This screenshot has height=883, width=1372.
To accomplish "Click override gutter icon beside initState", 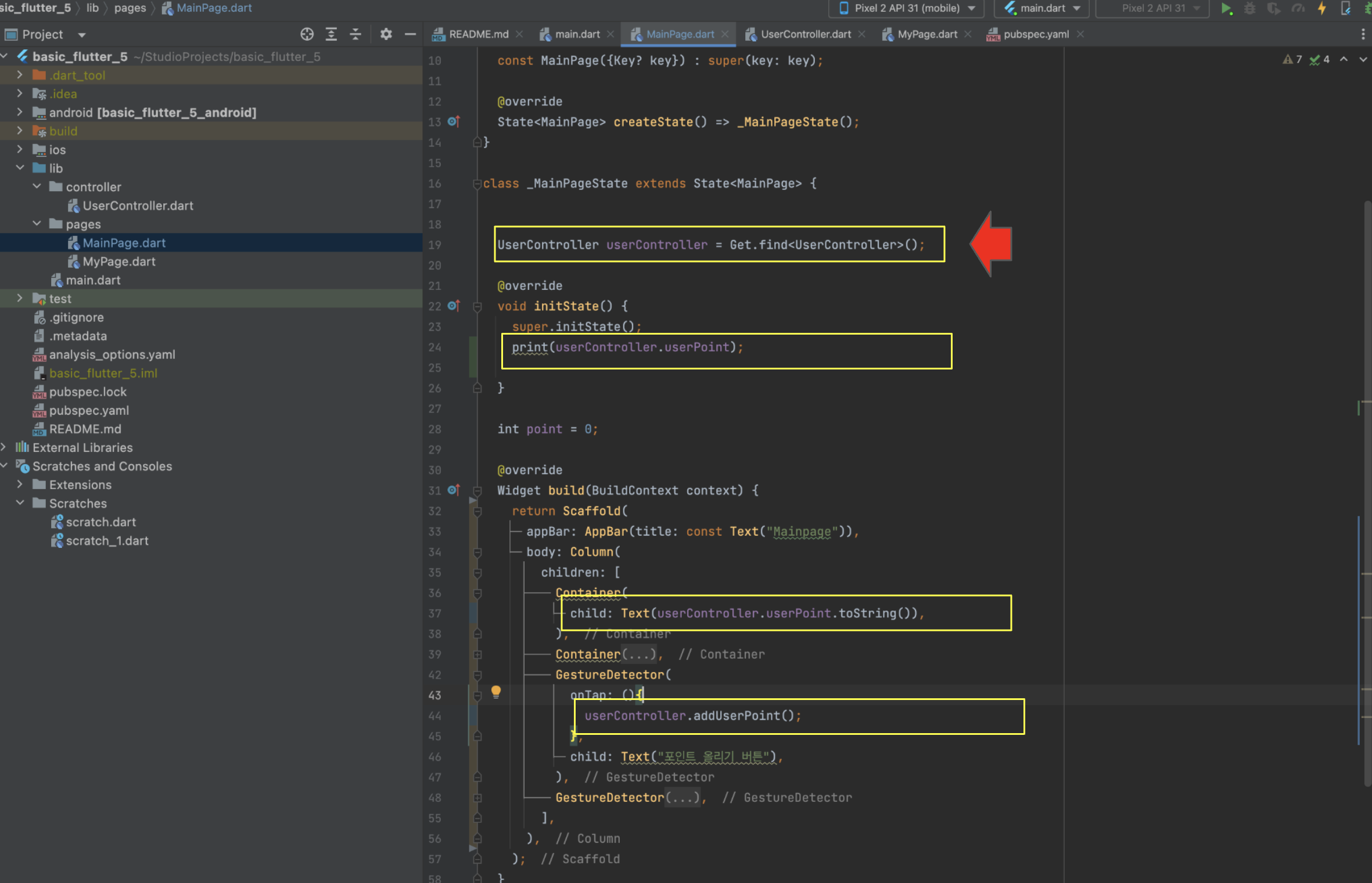I will (454, 306).
